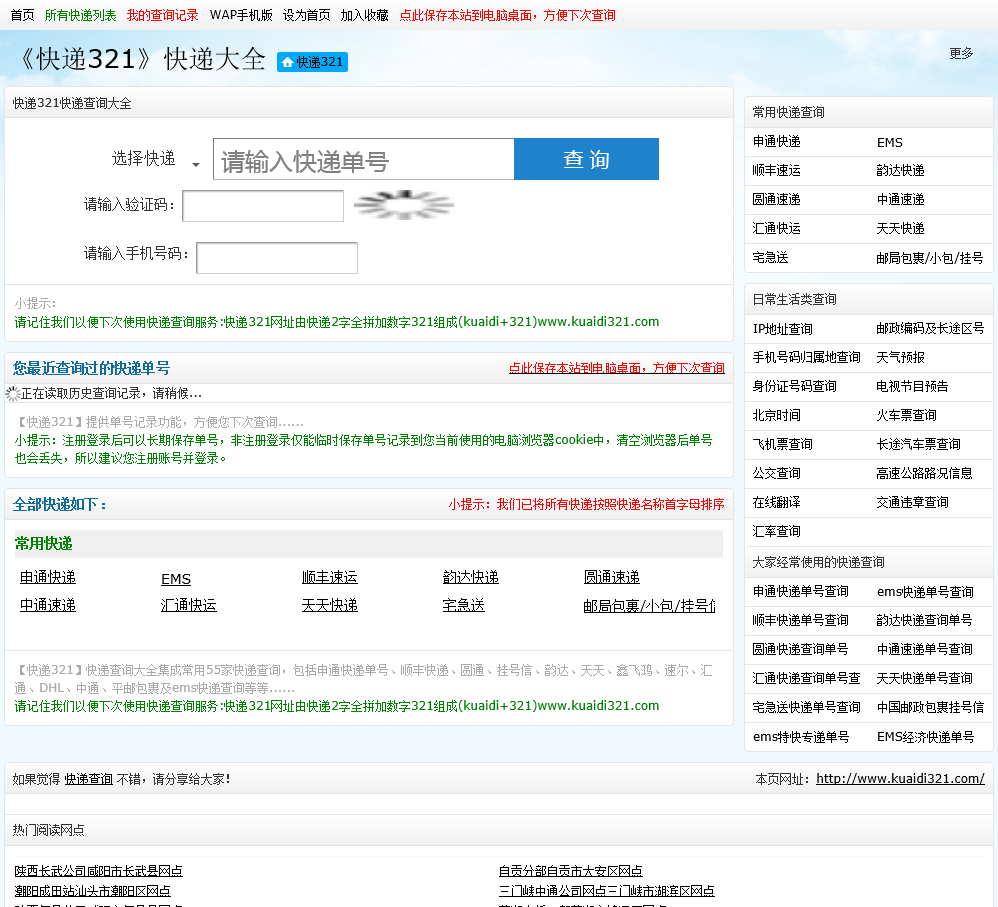Open 飞机票查询 link
This screenshot has width=998, height=907.
pos(783,444)
